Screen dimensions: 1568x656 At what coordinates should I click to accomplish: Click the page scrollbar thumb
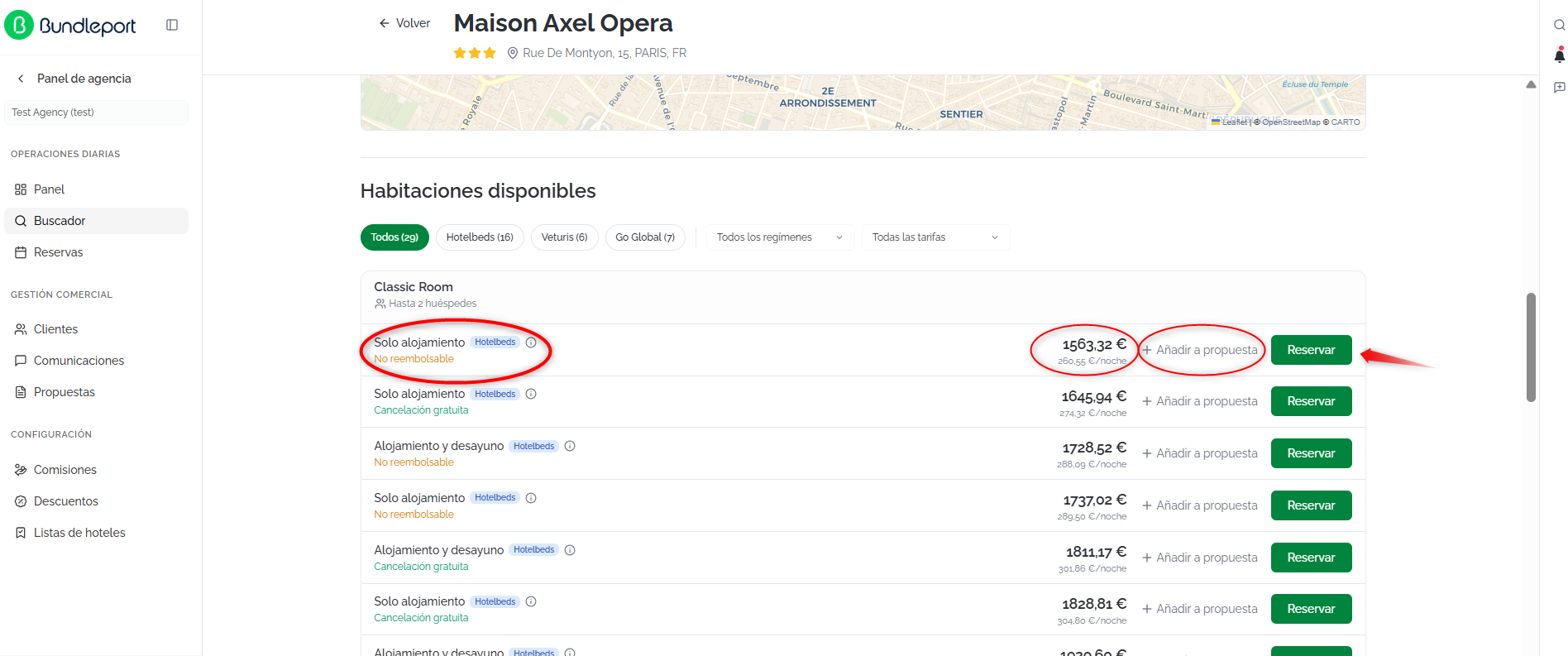click(x=1531, y=347)
